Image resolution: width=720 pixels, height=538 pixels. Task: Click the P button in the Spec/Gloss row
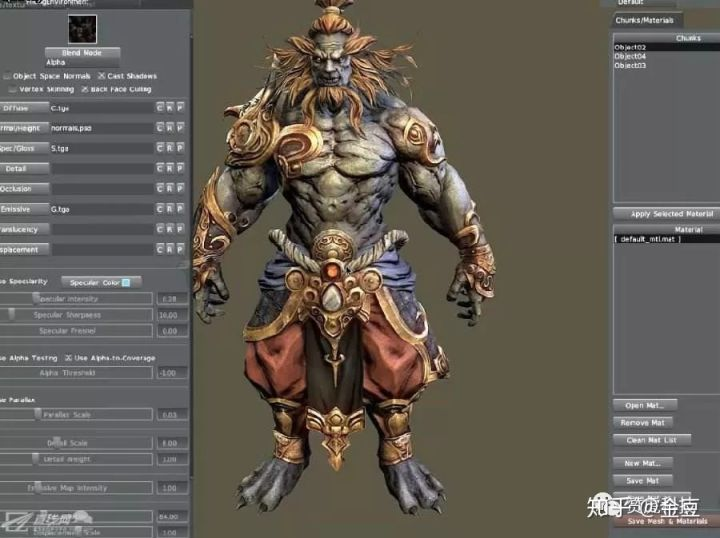coord(180,148)
